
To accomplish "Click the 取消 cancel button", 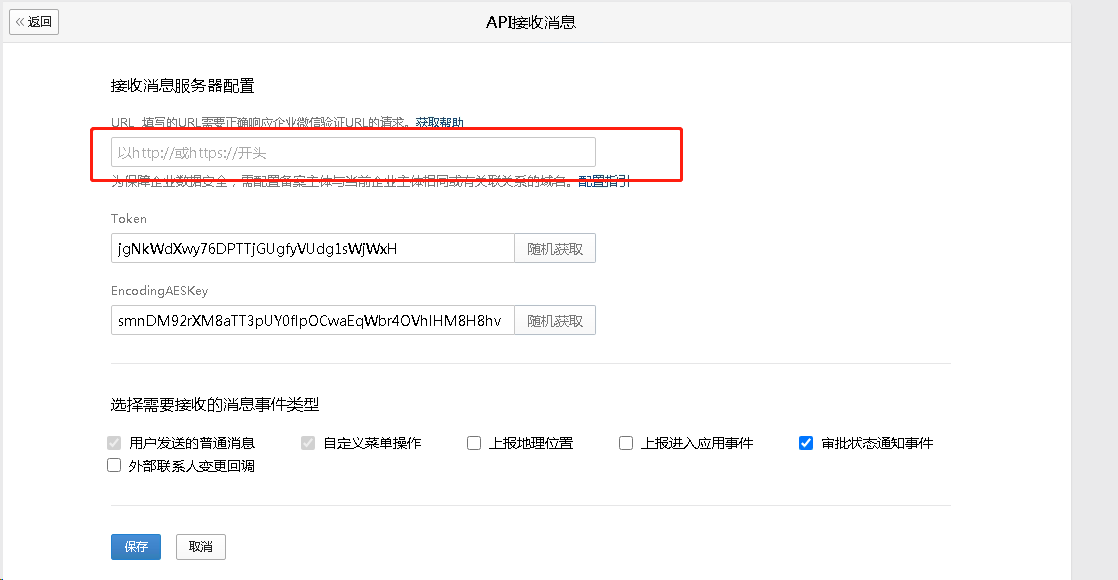I will click(x=201, y=547).
